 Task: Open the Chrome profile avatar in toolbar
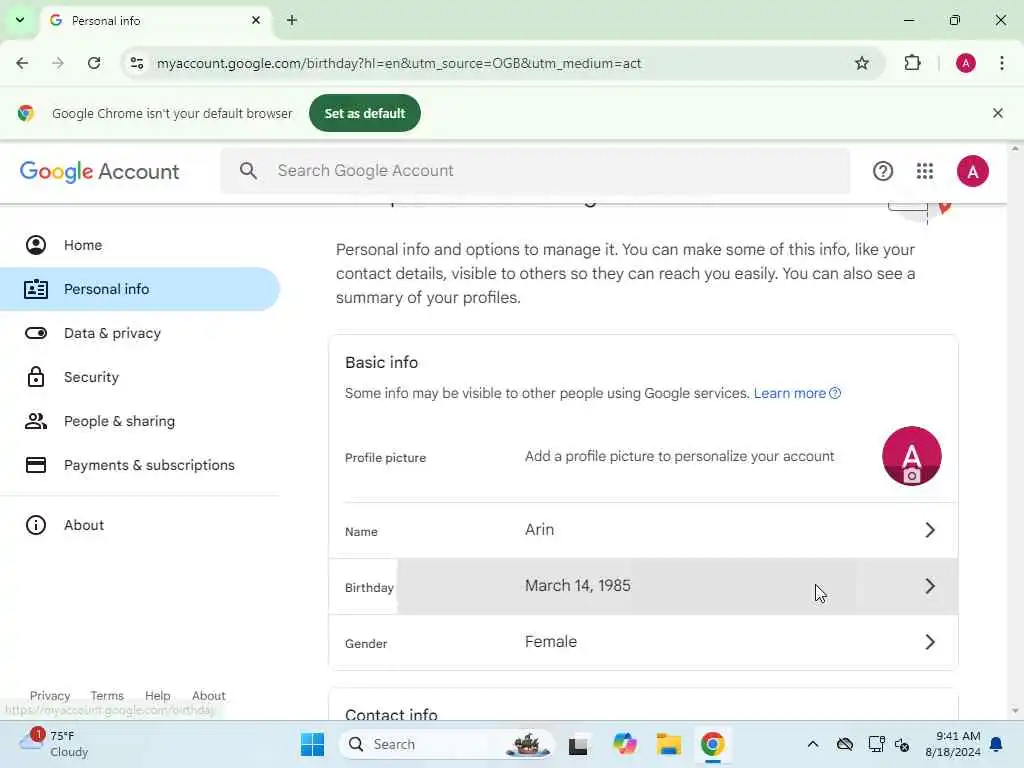(966, 63)
